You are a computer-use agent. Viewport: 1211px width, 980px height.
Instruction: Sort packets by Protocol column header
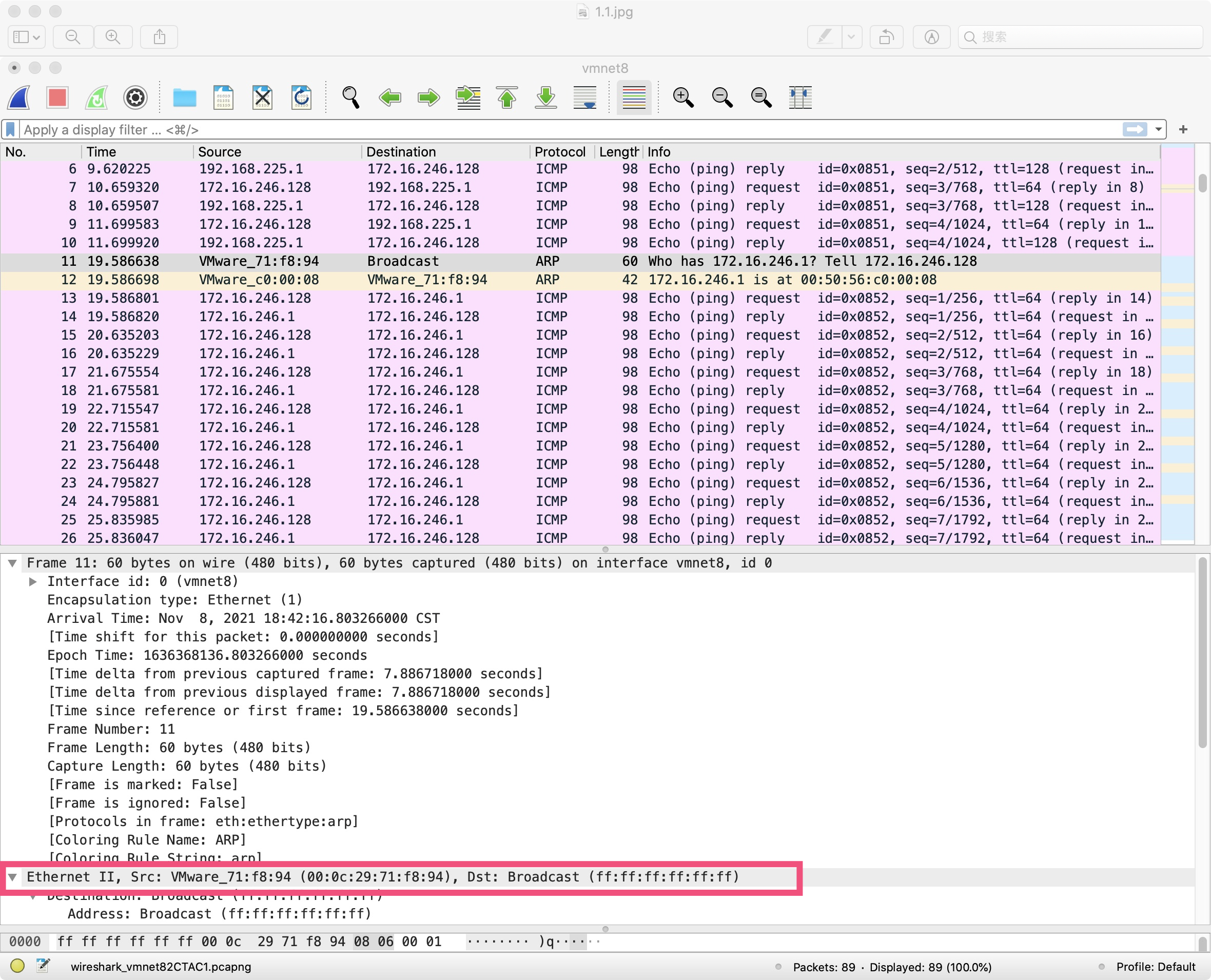pos(559,152)
